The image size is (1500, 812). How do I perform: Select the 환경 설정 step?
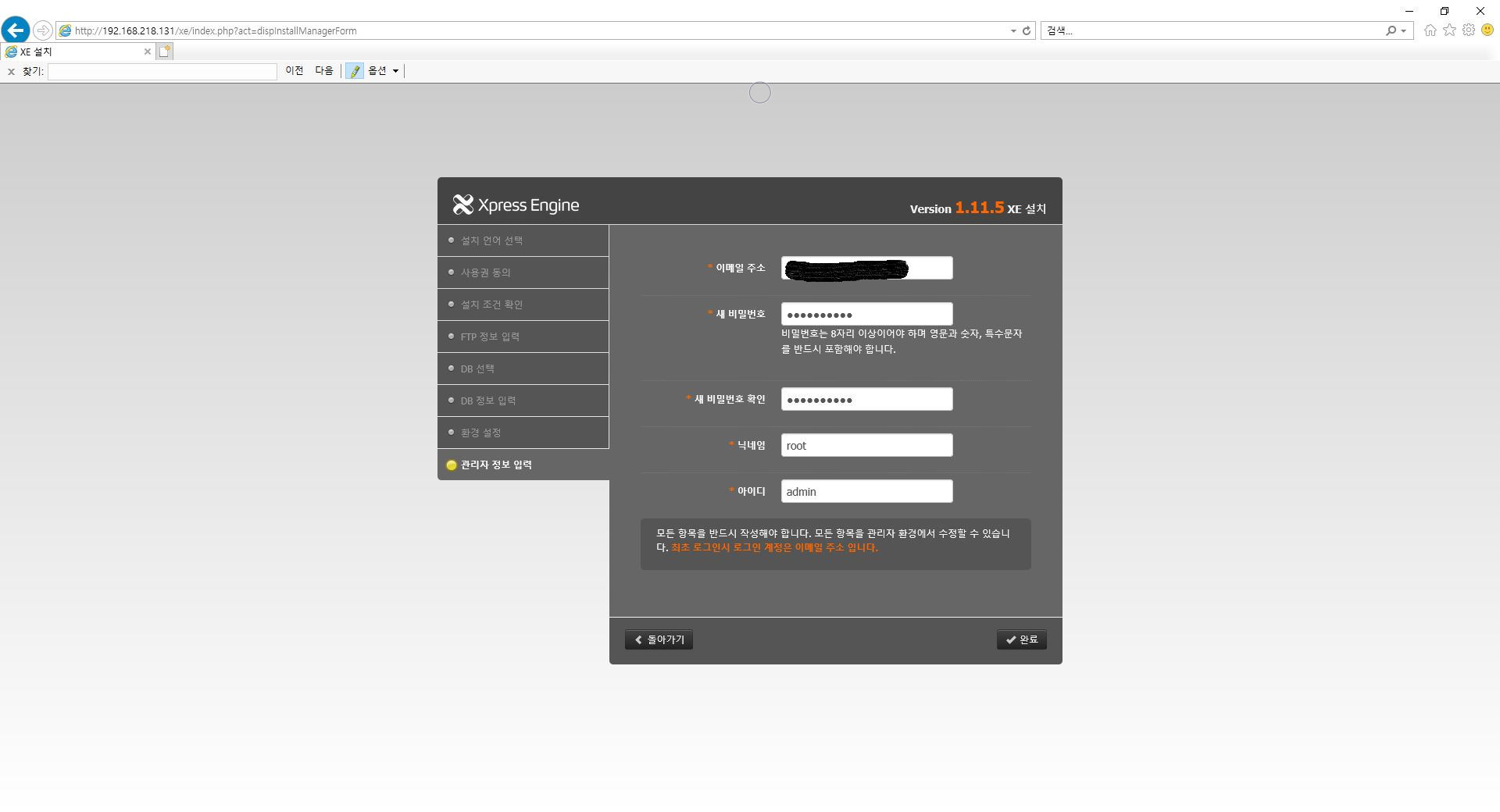tap(523, 433)
